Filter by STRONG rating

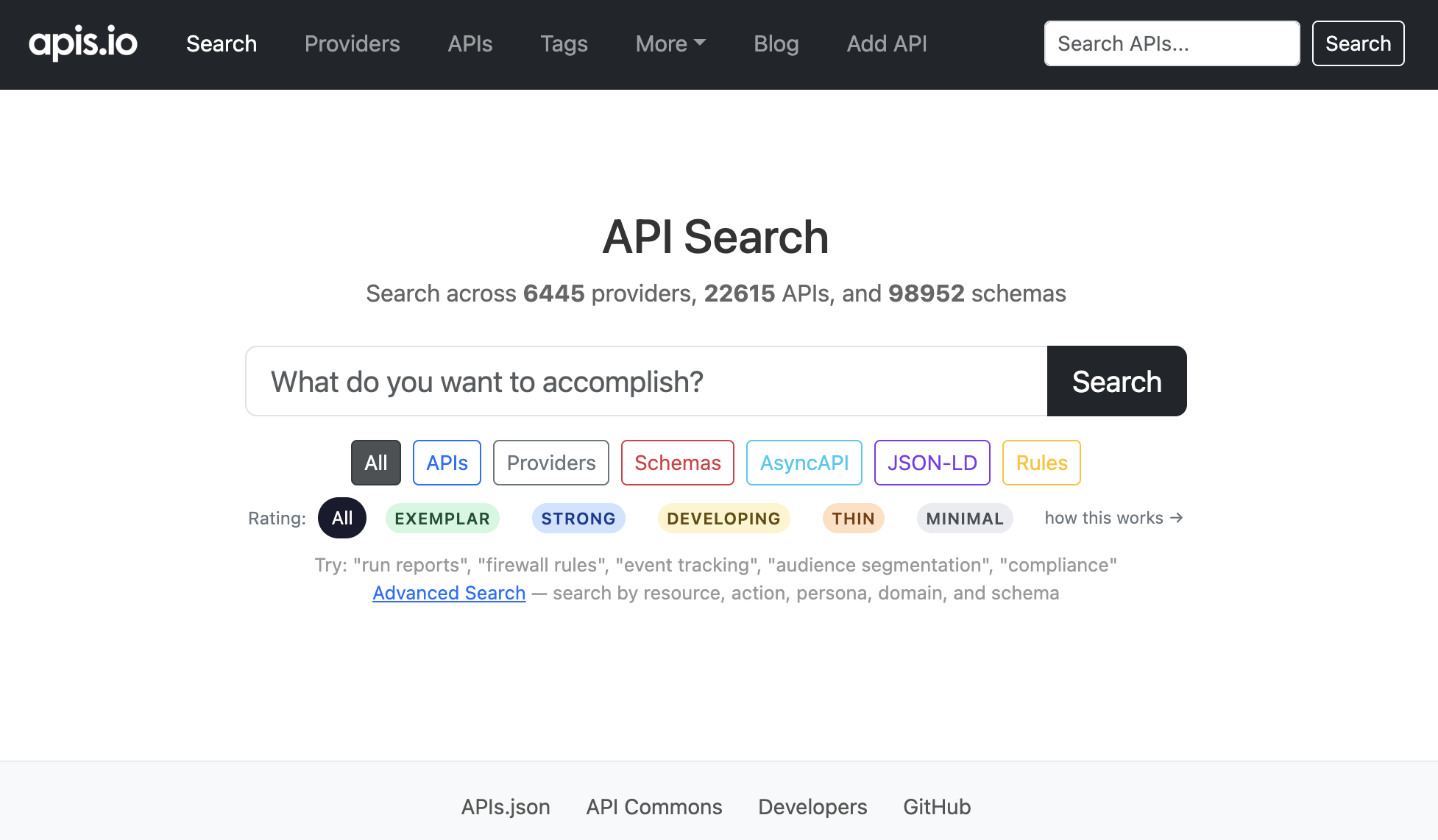pos(578,519)
